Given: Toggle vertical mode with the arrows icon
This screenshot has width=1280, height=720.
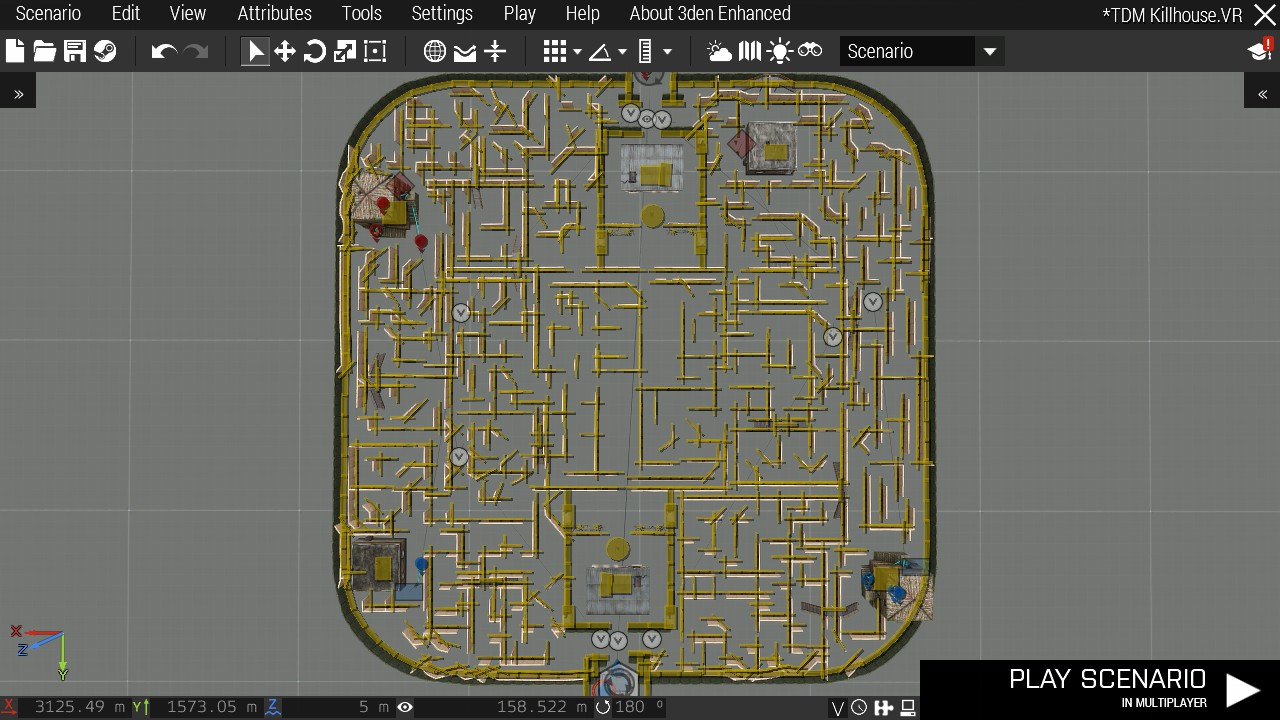Looking at the screenshot, I should click(x=495, y=51).
